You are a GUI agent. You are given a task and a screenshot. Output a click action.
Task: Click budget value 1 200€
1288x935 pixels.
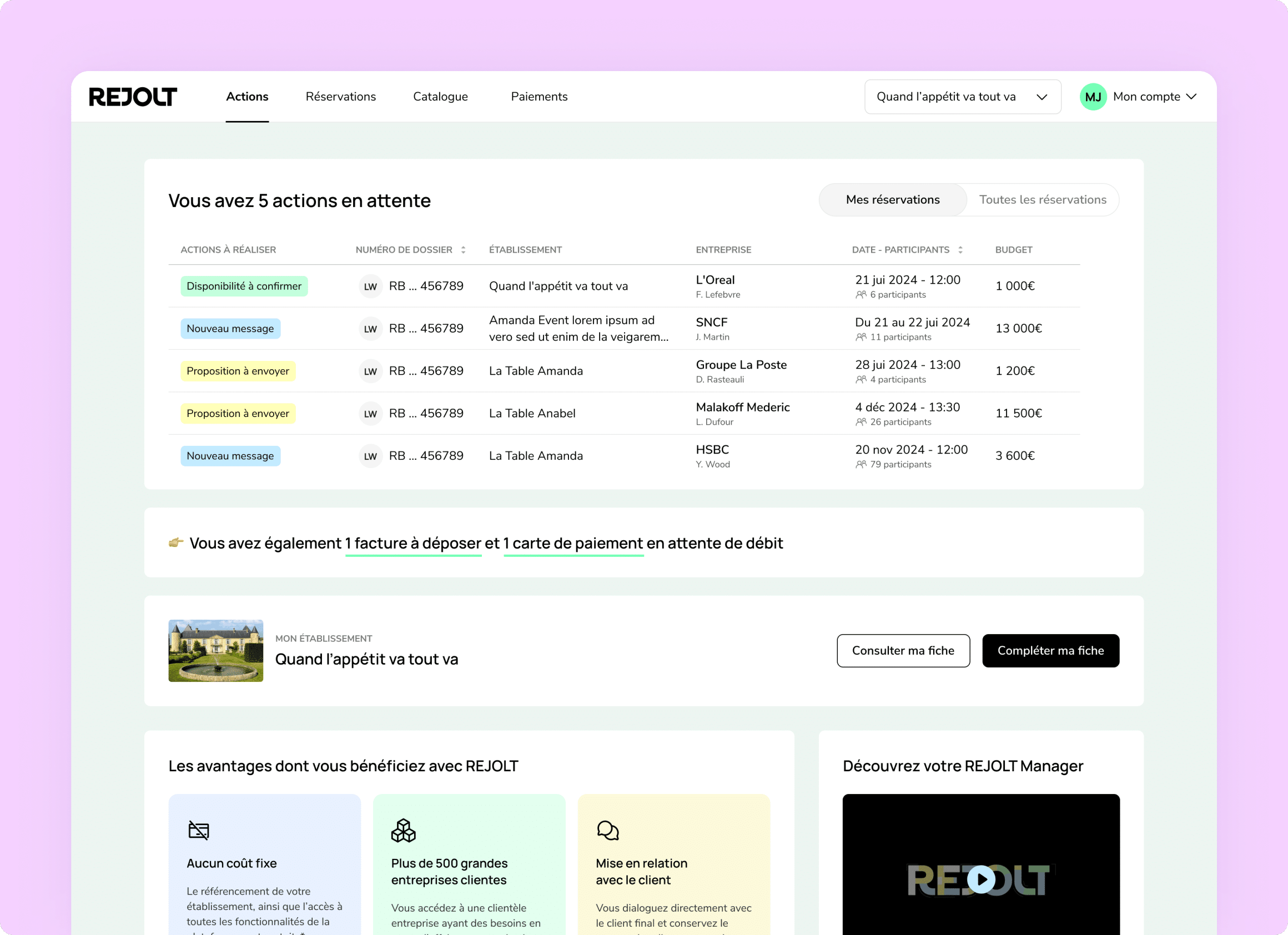click(x=1015, y=371)
